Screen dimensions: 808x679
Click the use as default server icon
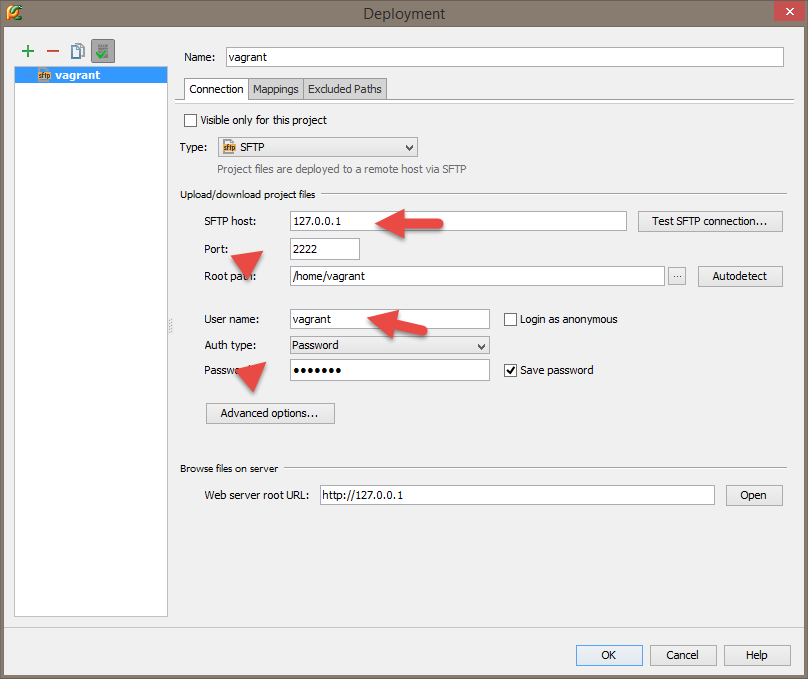[102, 51]
